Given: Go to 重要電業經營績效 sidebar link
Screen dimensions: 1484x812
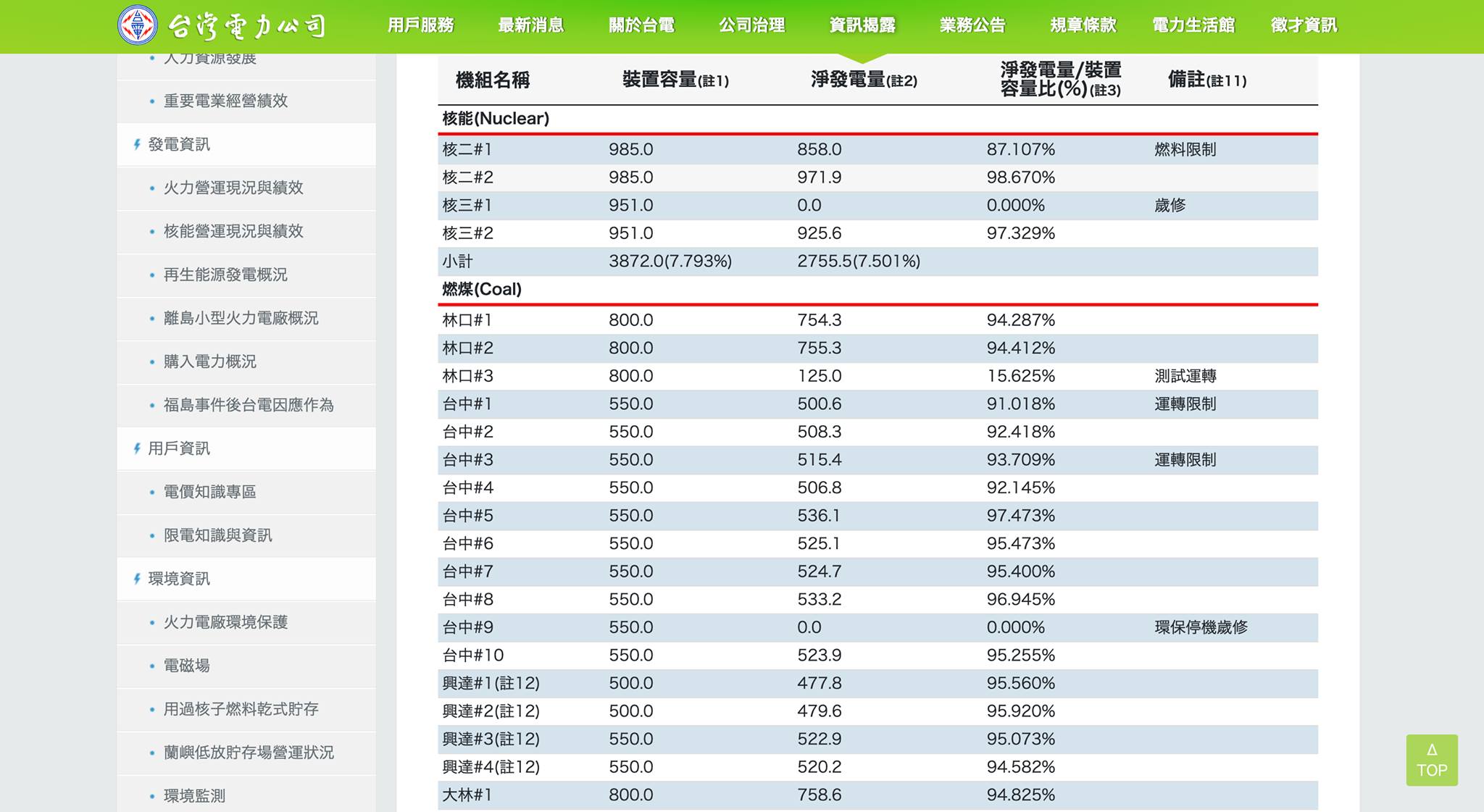Looking at the screenshot, I should click(x=225, y=101).
